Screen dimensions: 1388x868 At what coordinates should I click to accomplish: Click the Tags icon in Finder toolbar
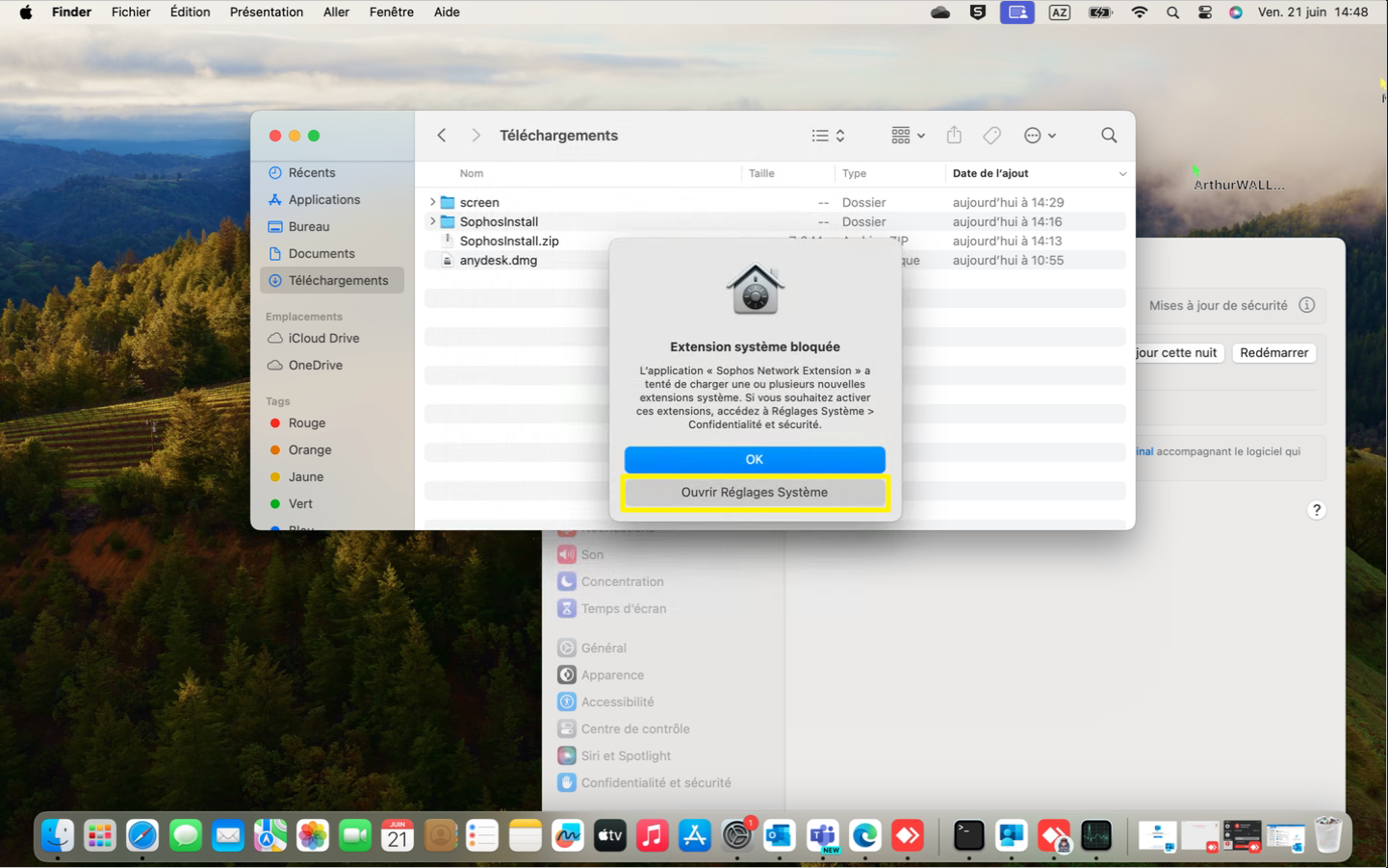[991, 136]
